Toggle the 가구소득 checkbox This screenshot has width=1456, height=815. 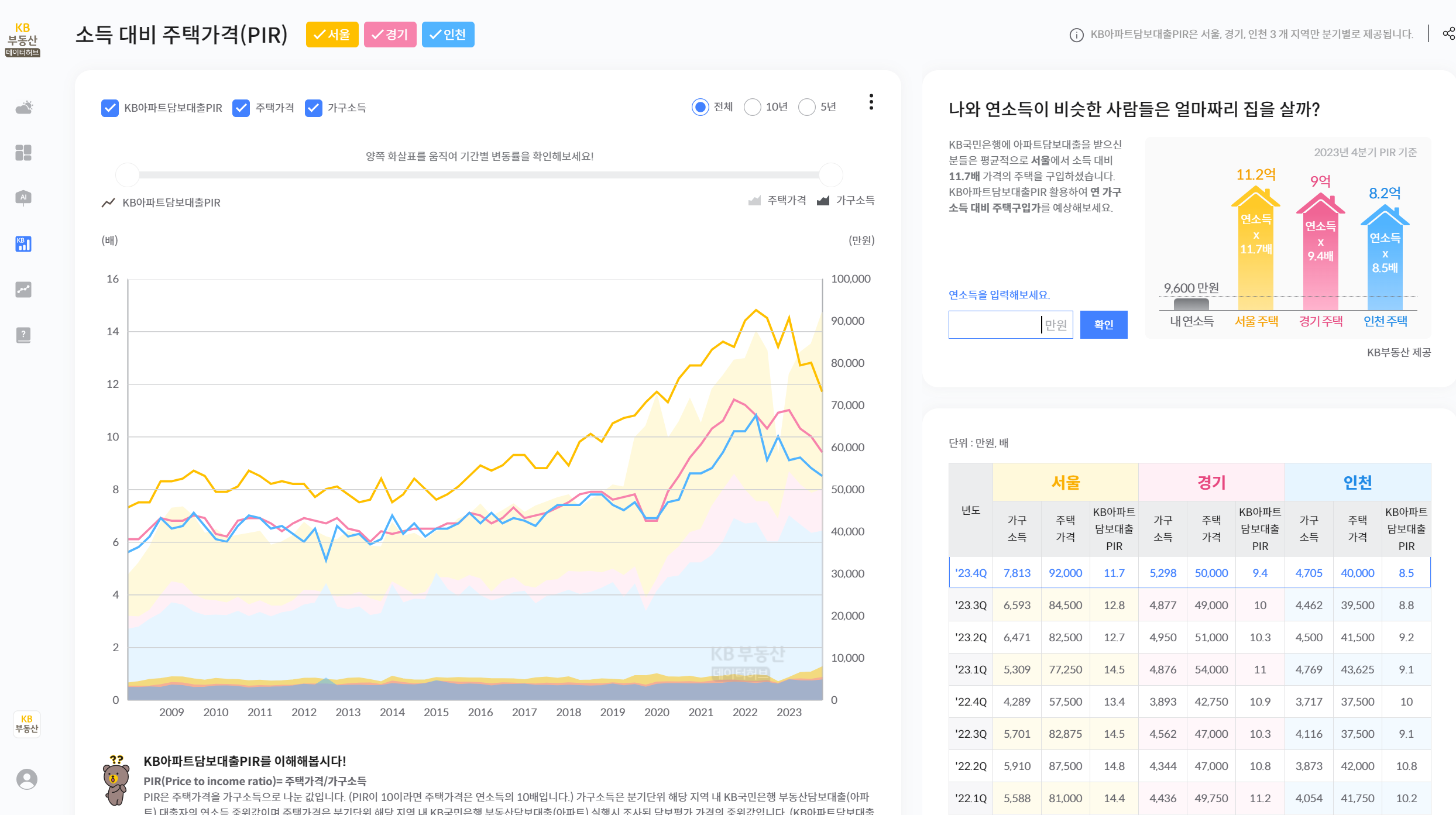pos(314,108)
